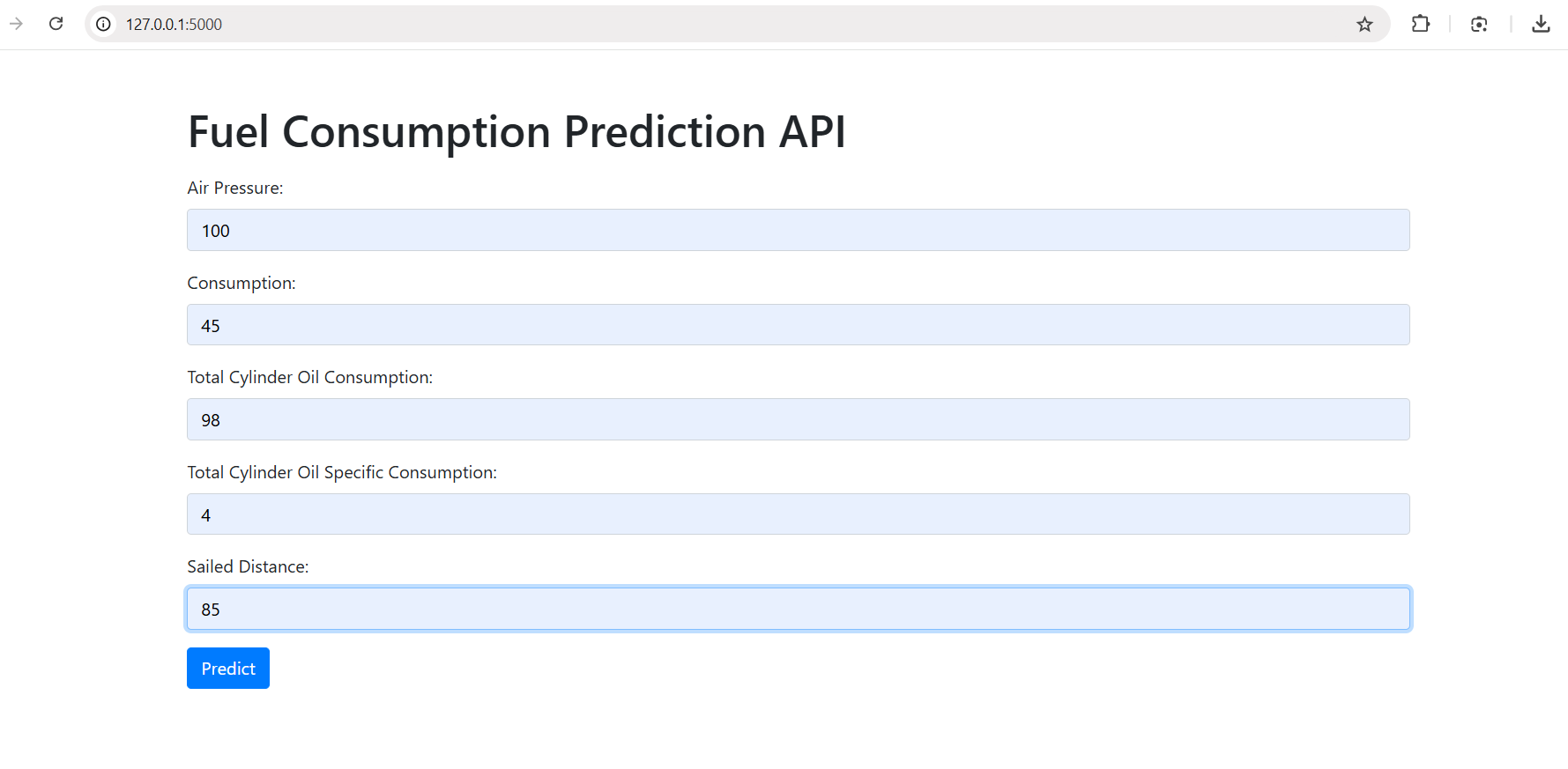View site information for 127.0.0.1
Screen dimensions: 1568x769
click(104, 24)
